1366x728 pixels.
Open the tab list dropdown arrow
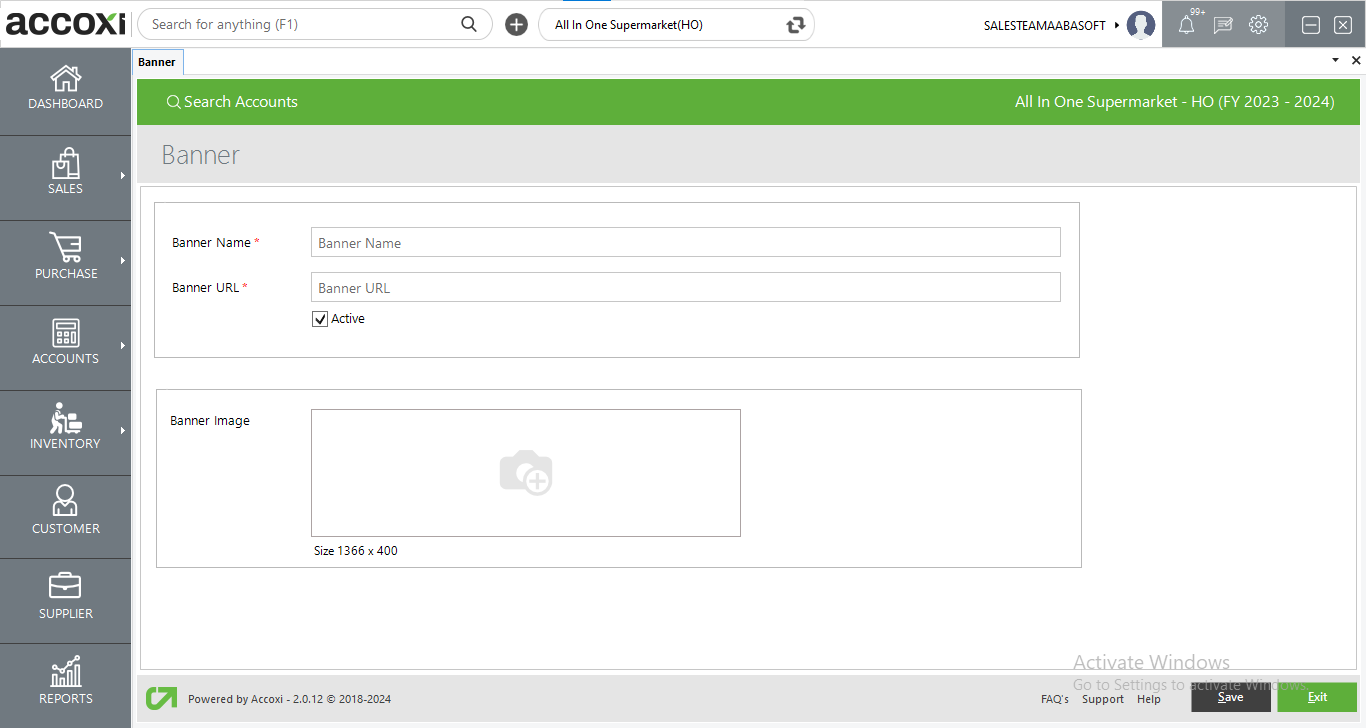(x=1335, y=61)
